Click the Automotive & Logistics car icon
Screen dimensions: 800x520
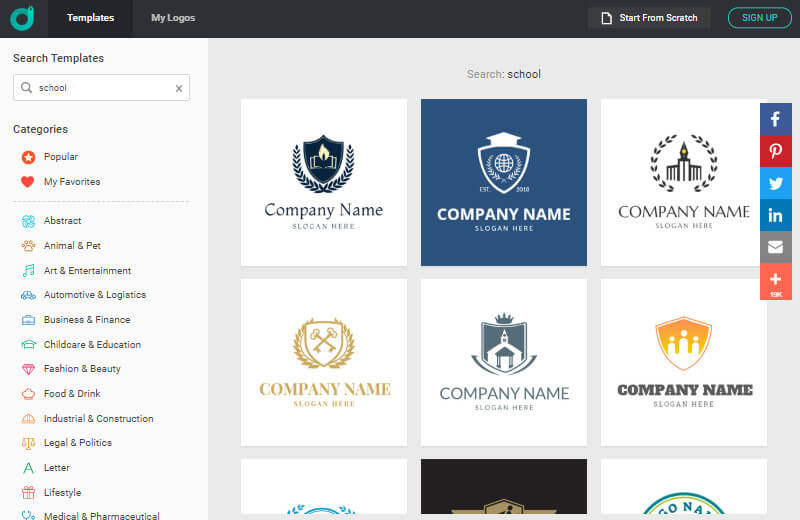29,295
